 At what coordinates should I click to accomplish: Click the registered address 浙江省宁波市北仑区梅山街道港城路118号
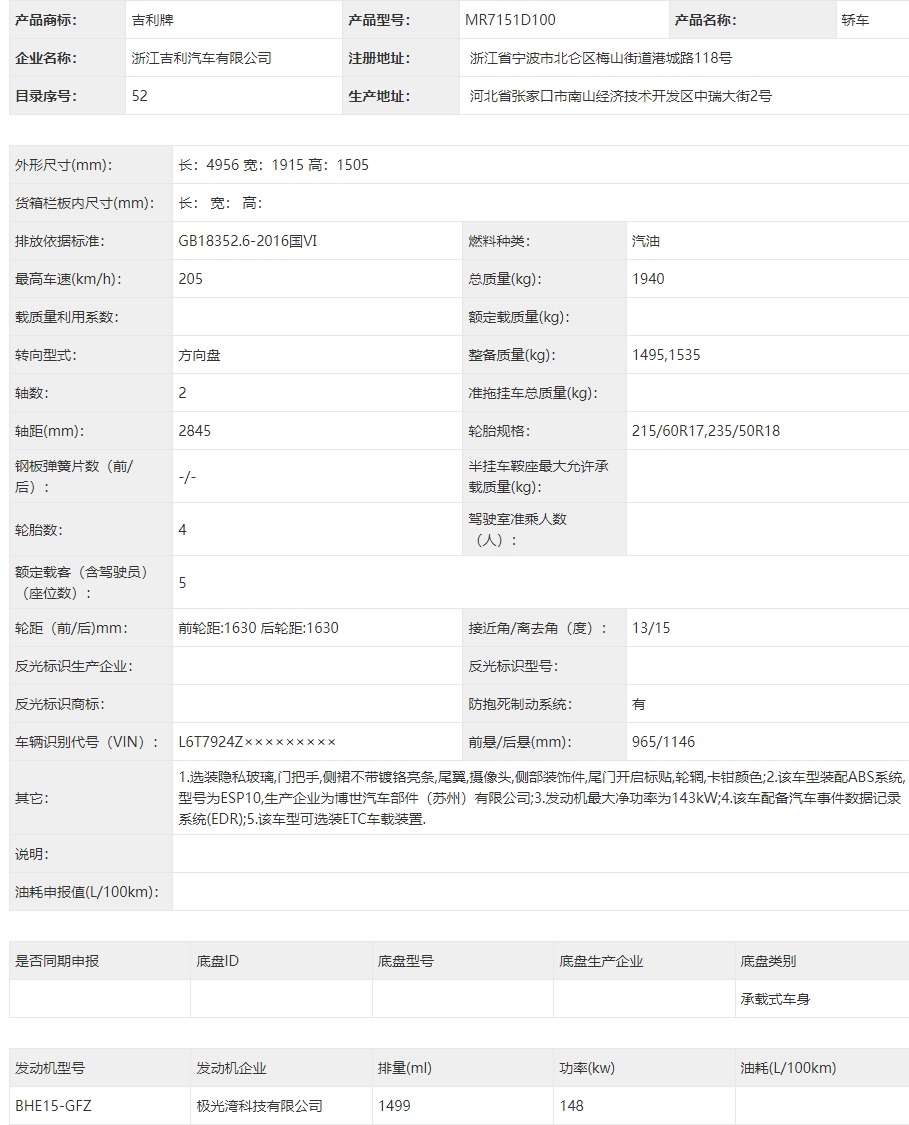click(600, 58)
